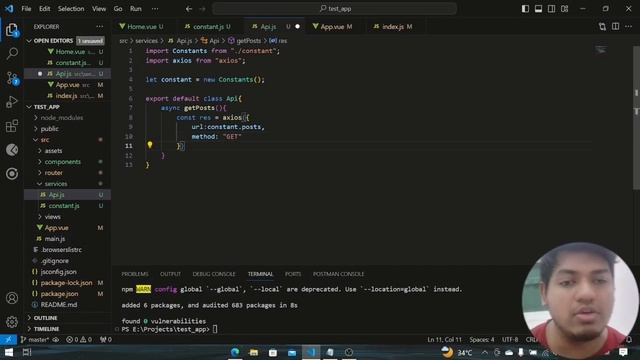Click the remote window indicator in status bar
The image size is (640, 360).
[x=8, y=340]
